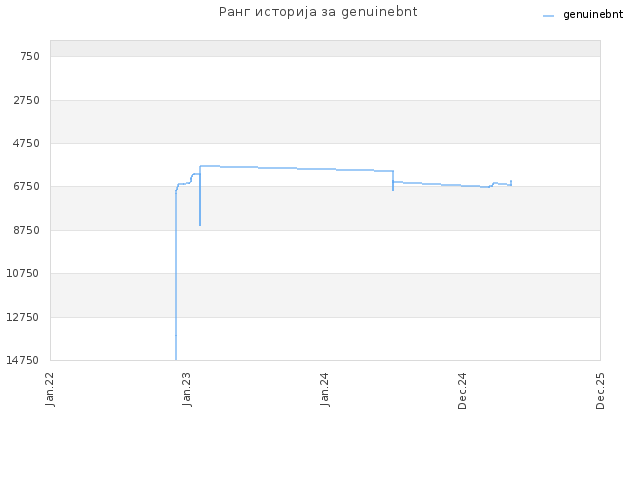The image size is (640, 480).
Task: Select the 12750 y-axis label
Action: tap(23, 318)
